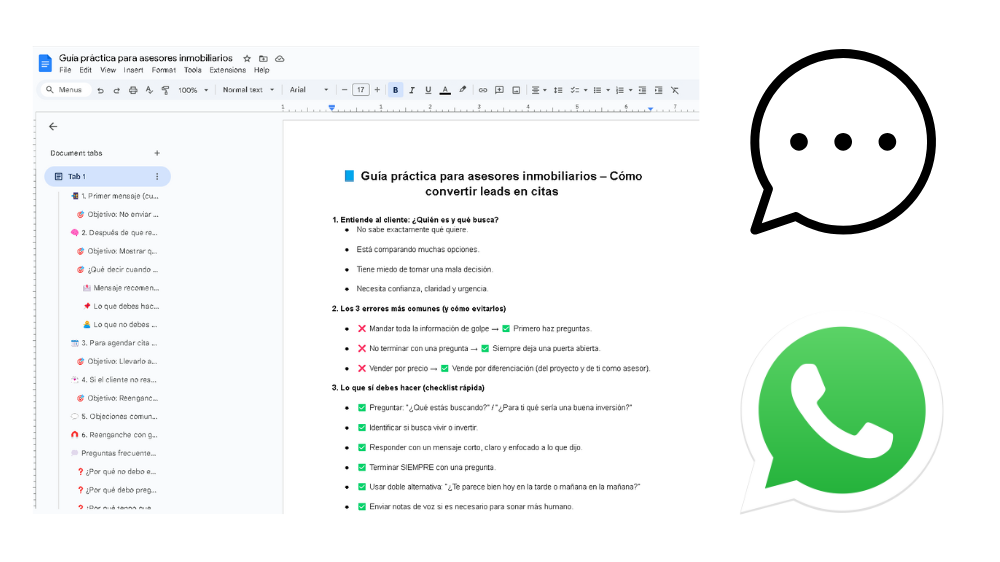Run spelling and grammar check
Screen dimensions: 1000x562
(x=149, y=91)
